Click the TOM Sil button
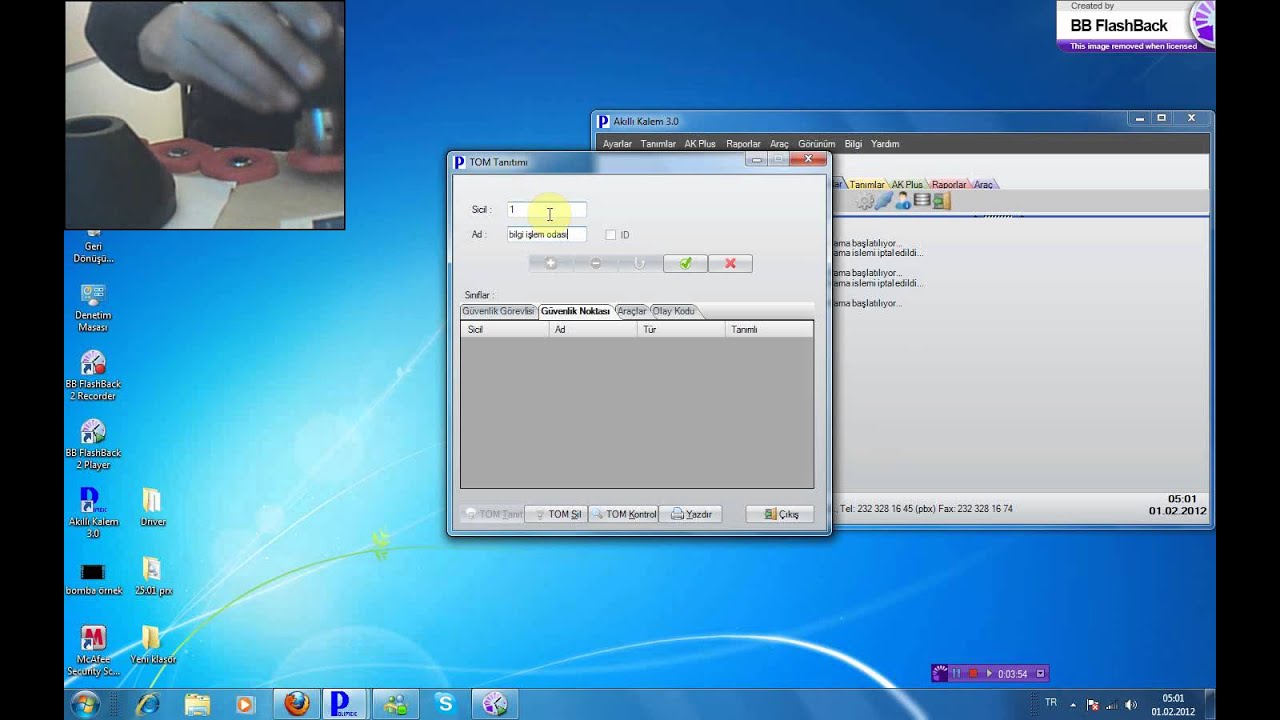Screen dimensions: 1280x720 [556, 514]
